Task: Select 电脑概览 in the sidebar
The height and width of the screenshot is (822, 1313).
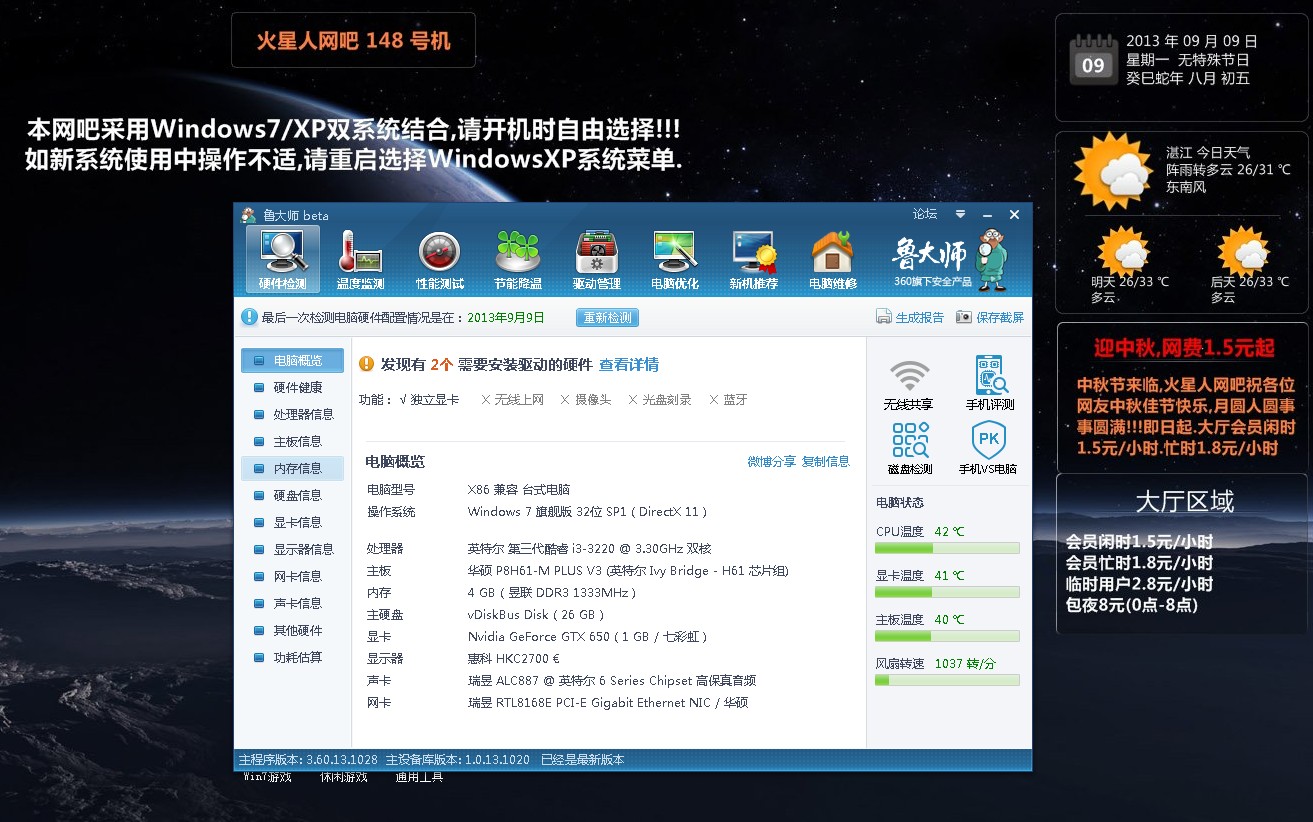Action: pos(292,360)
